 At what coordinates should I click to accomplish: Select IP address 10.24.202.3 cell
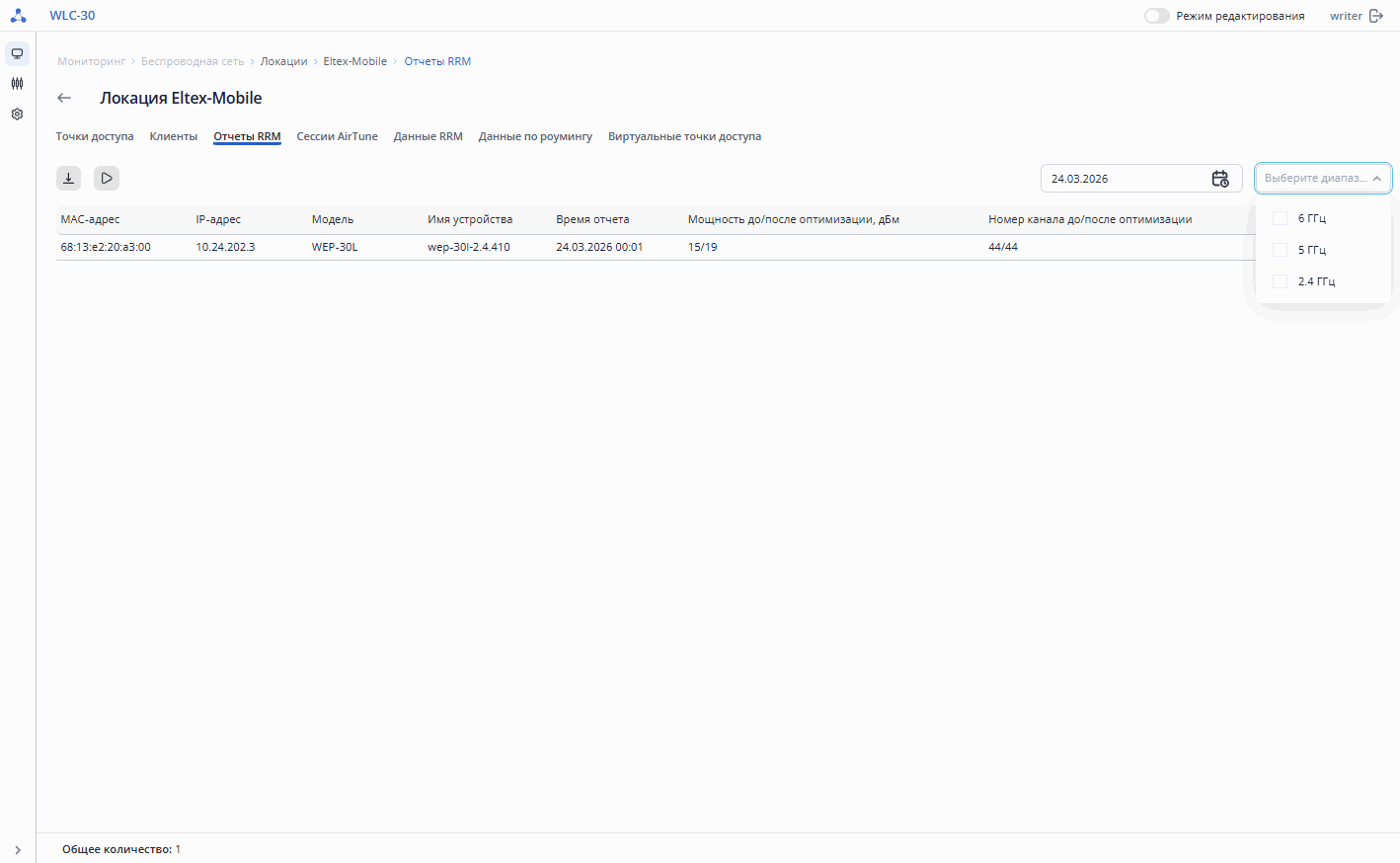coord(225,247)
